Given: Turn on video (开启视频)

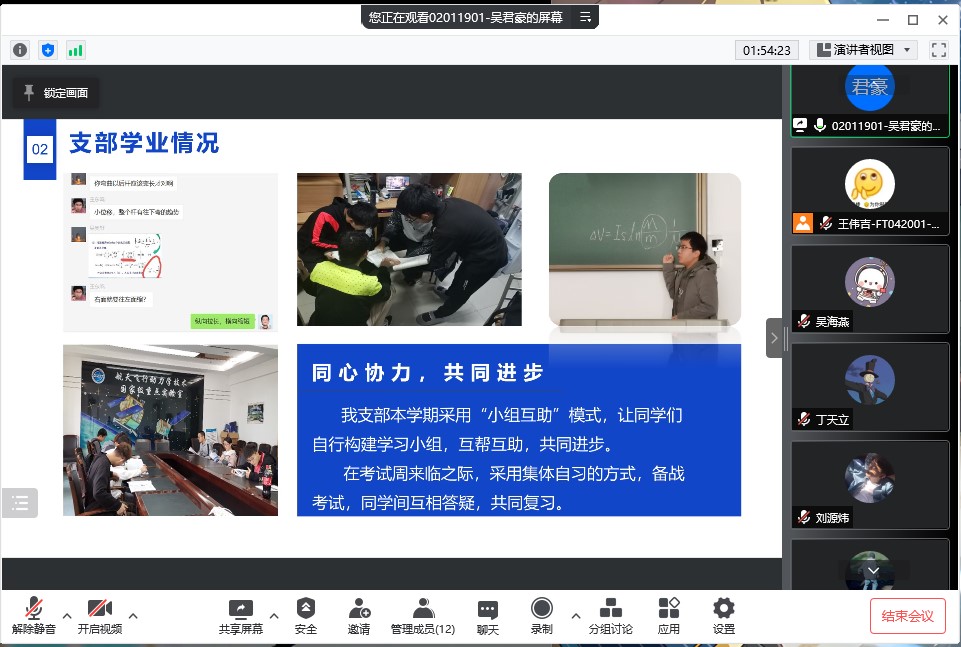Looking at the screenshot, I should click(100, 616).
